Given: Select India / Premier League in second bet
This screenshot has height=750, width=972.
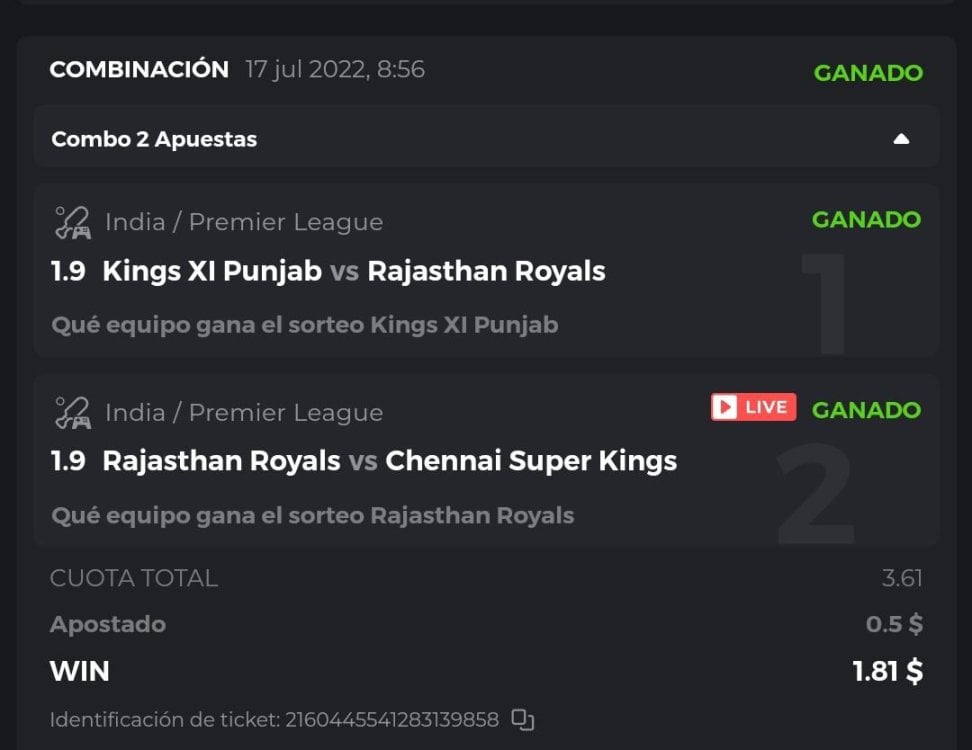Looking at the screenshot, I should (x=244, y=412).
